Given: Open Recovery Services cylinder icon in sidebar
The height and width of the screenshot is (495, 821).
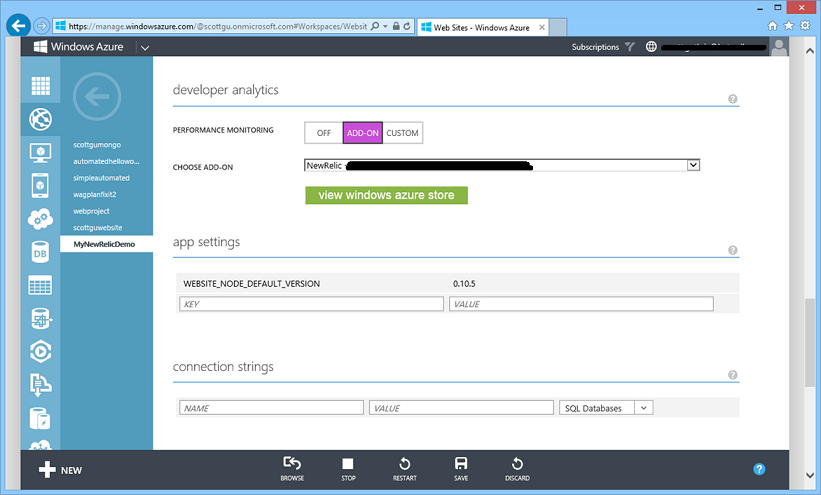Looking at the screenshot, I should [40, 419].
